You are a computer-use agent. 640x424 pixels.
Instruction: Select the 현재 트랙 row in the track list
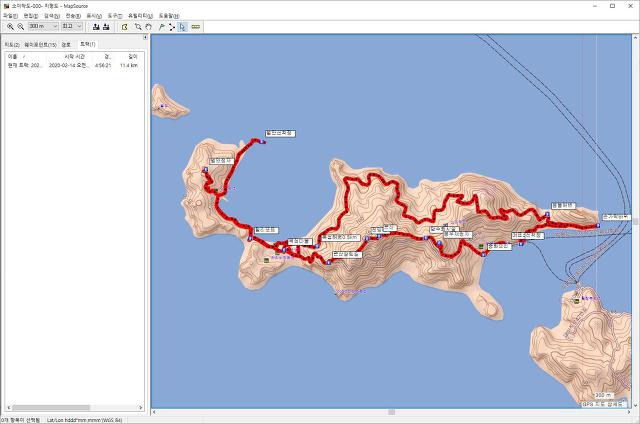(x=73, y=65)
